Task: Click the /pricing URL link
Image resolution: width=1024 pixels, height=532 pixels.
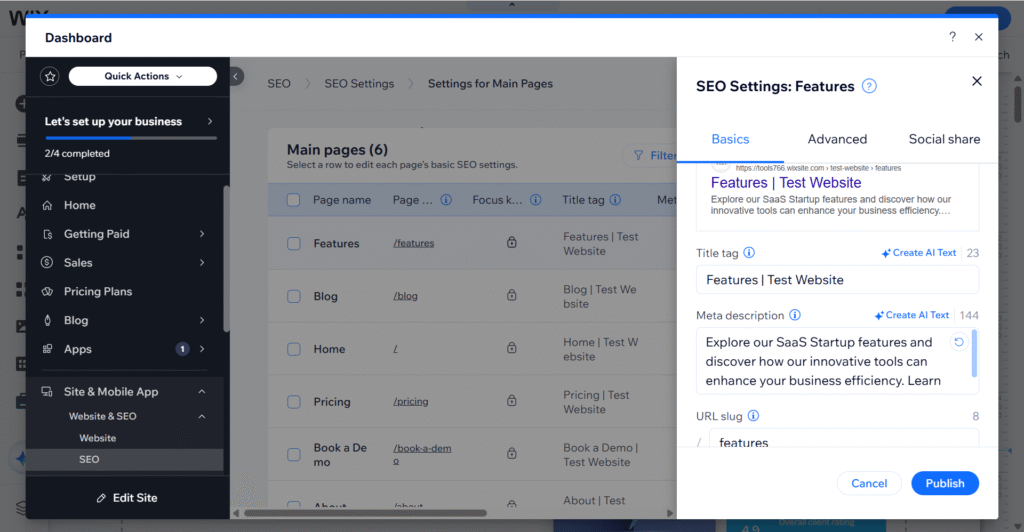Action: 410,401
